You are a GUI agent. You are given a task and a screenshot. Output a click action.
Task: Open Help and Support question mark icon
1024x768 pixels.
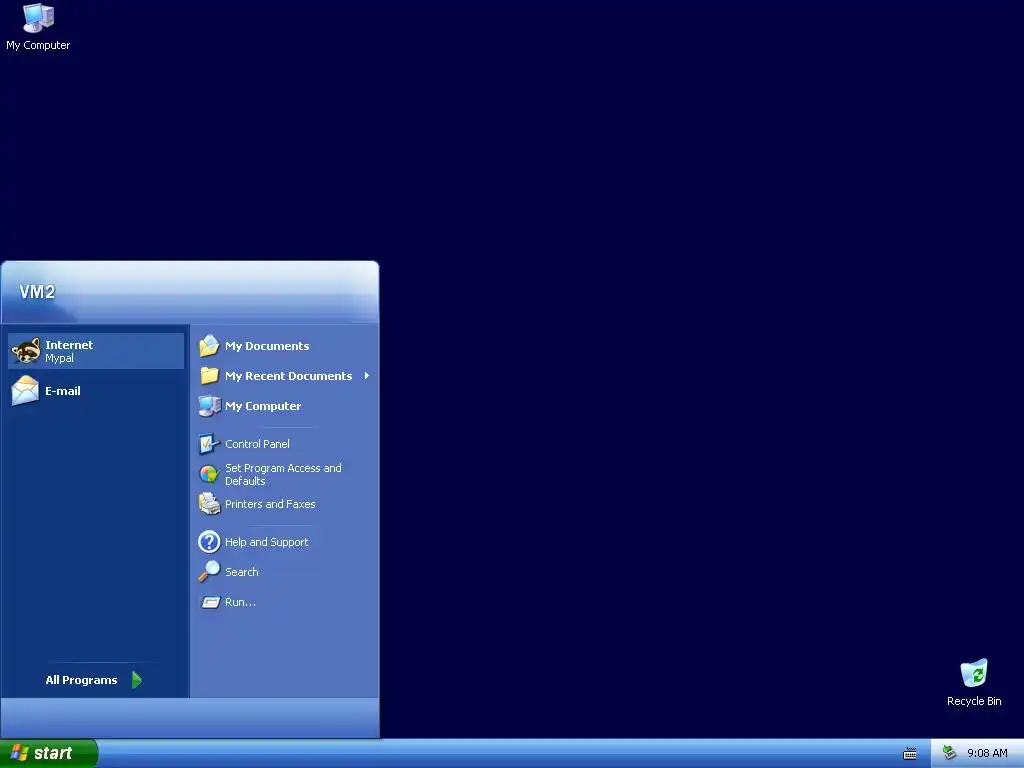(x=209, y=541)
